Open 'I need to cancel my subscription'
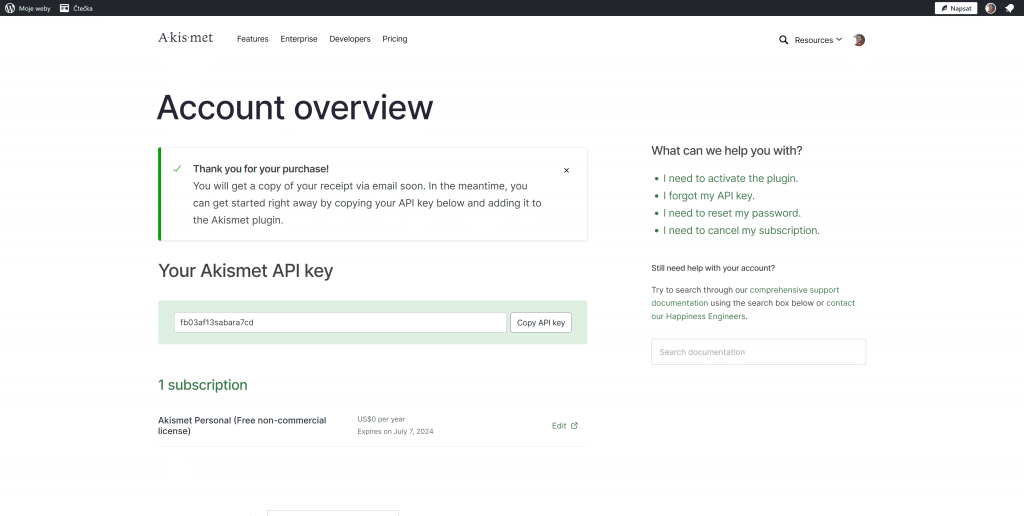Viewport: 1024px width, 516px height. tap(741, 231)
